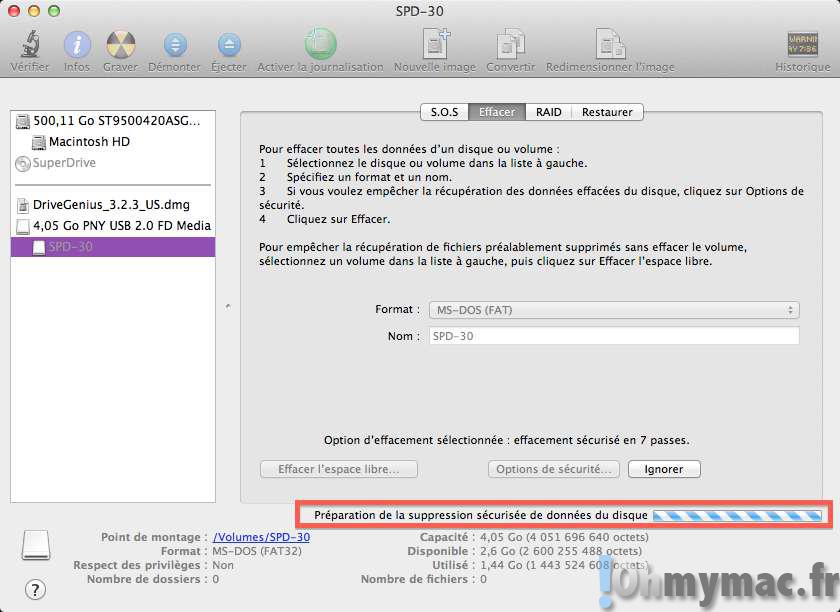Screen dimensions: 840x612
Task: Open the Format MS-DOS (FAT) dropdown
Action: pyautogui.click(x=613, y=310)
